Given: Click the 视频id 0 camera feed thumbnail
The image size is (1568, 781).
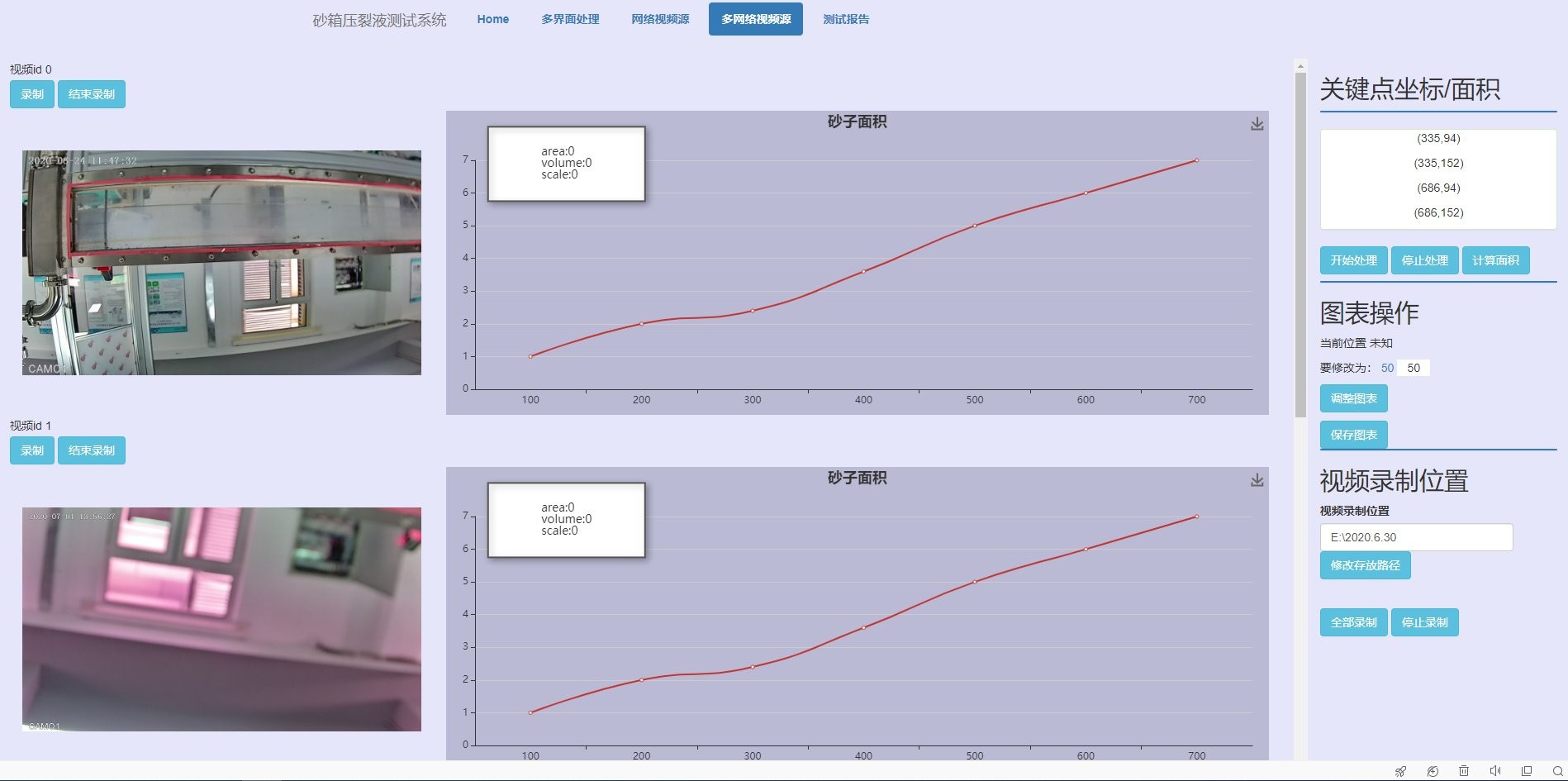Looking at the screenshot, I should pos(221,263).
